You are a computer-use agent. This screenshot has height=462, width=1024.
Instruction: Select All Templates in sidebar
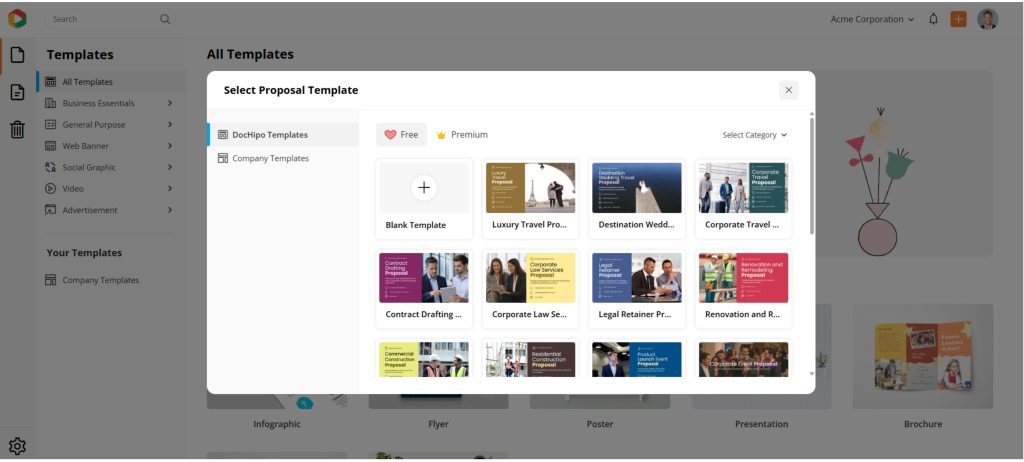coord(111,82)
